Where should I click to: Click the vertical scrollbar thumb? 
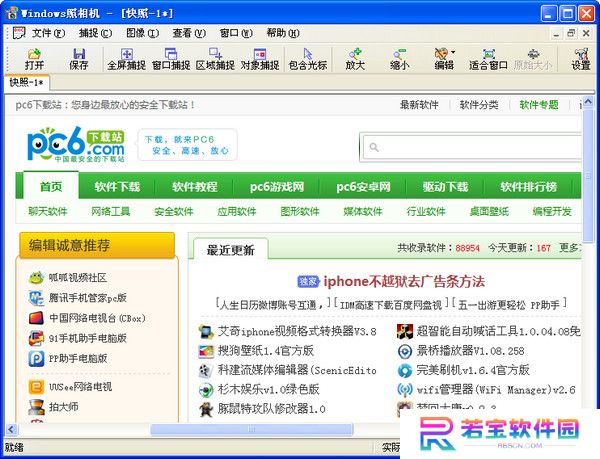click(x=588, y=175)
